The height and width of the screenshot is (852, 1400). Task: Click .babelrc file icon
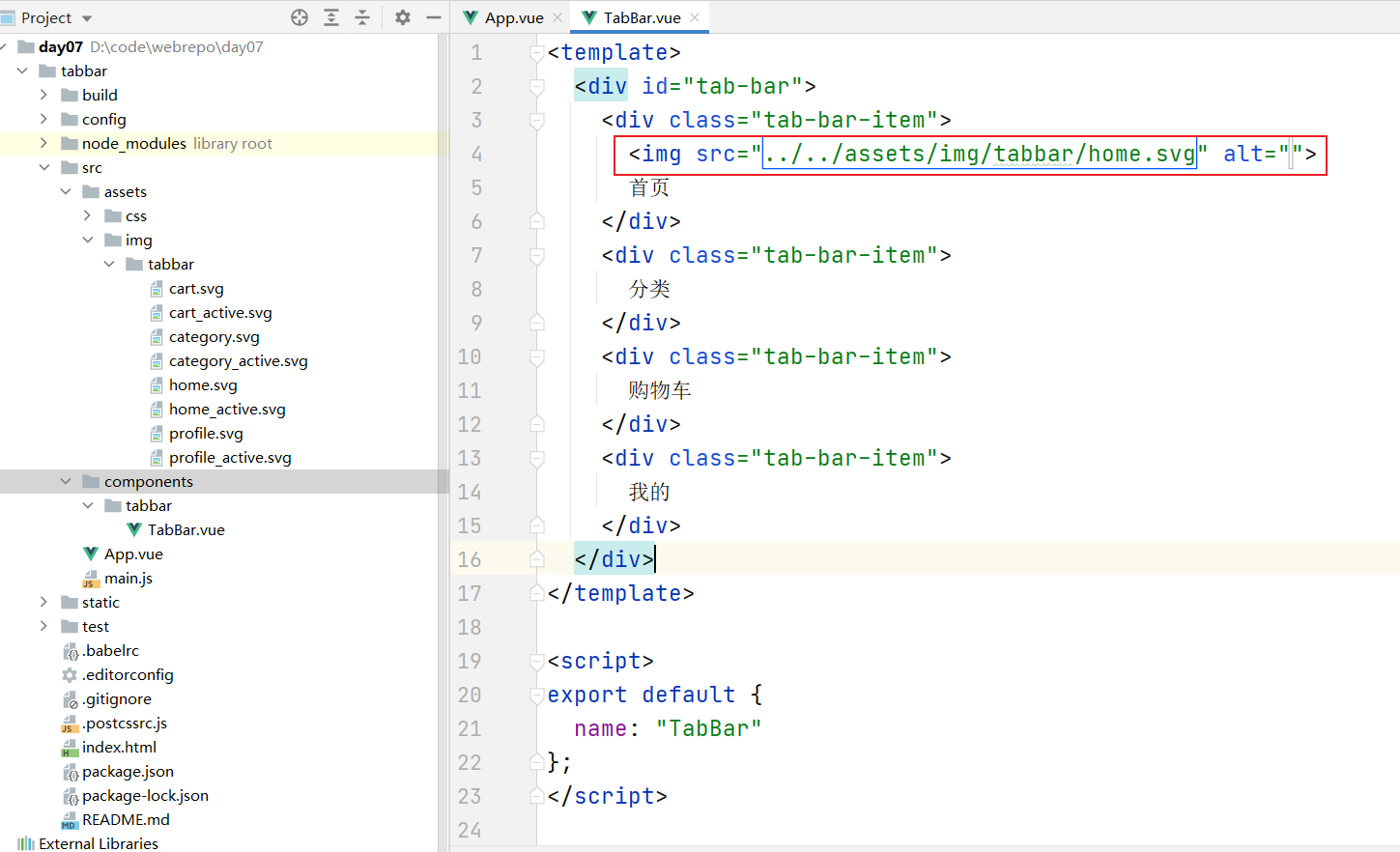click(70, 651)
